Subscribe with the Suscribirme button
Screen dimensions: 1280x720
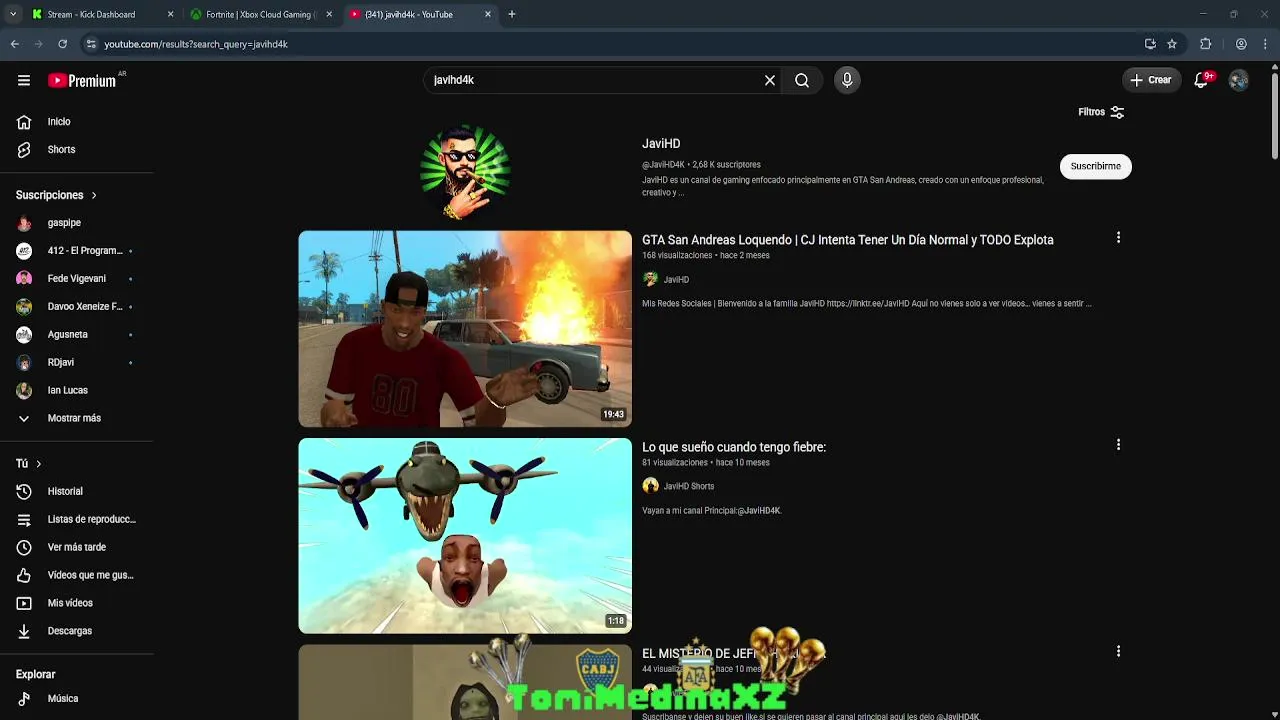(x=1095, y=166)
